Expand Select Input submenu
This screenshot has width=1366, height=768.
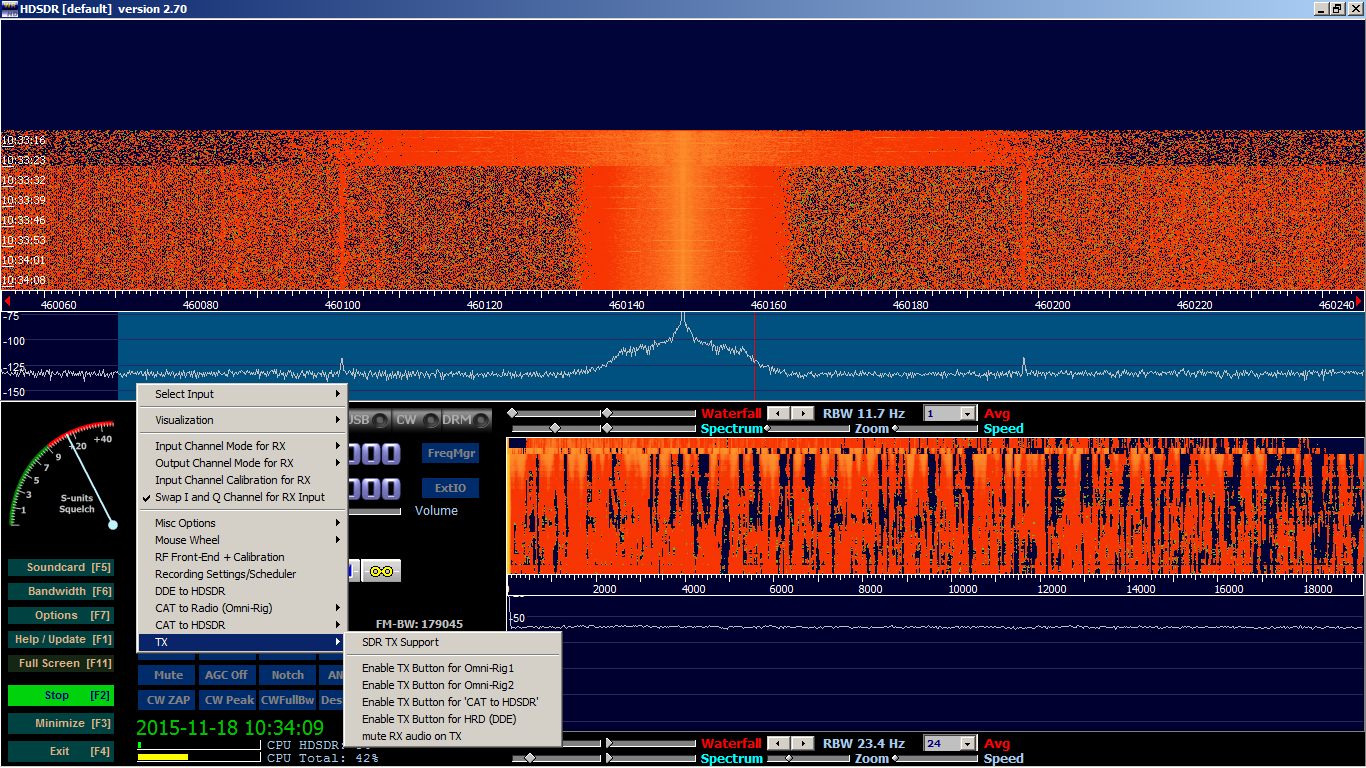click(x=240, y=394)
